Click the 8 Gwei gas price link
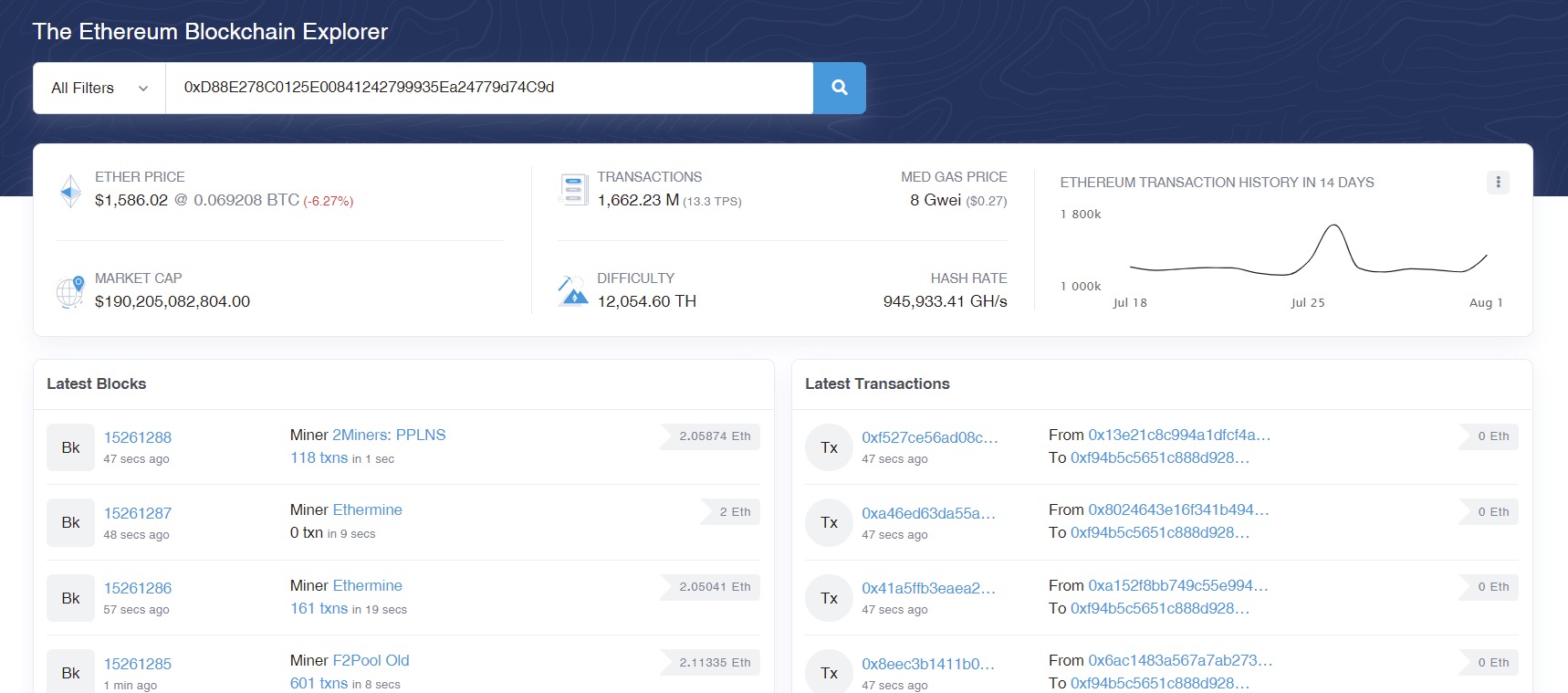1568x693 pixels. 936,200
